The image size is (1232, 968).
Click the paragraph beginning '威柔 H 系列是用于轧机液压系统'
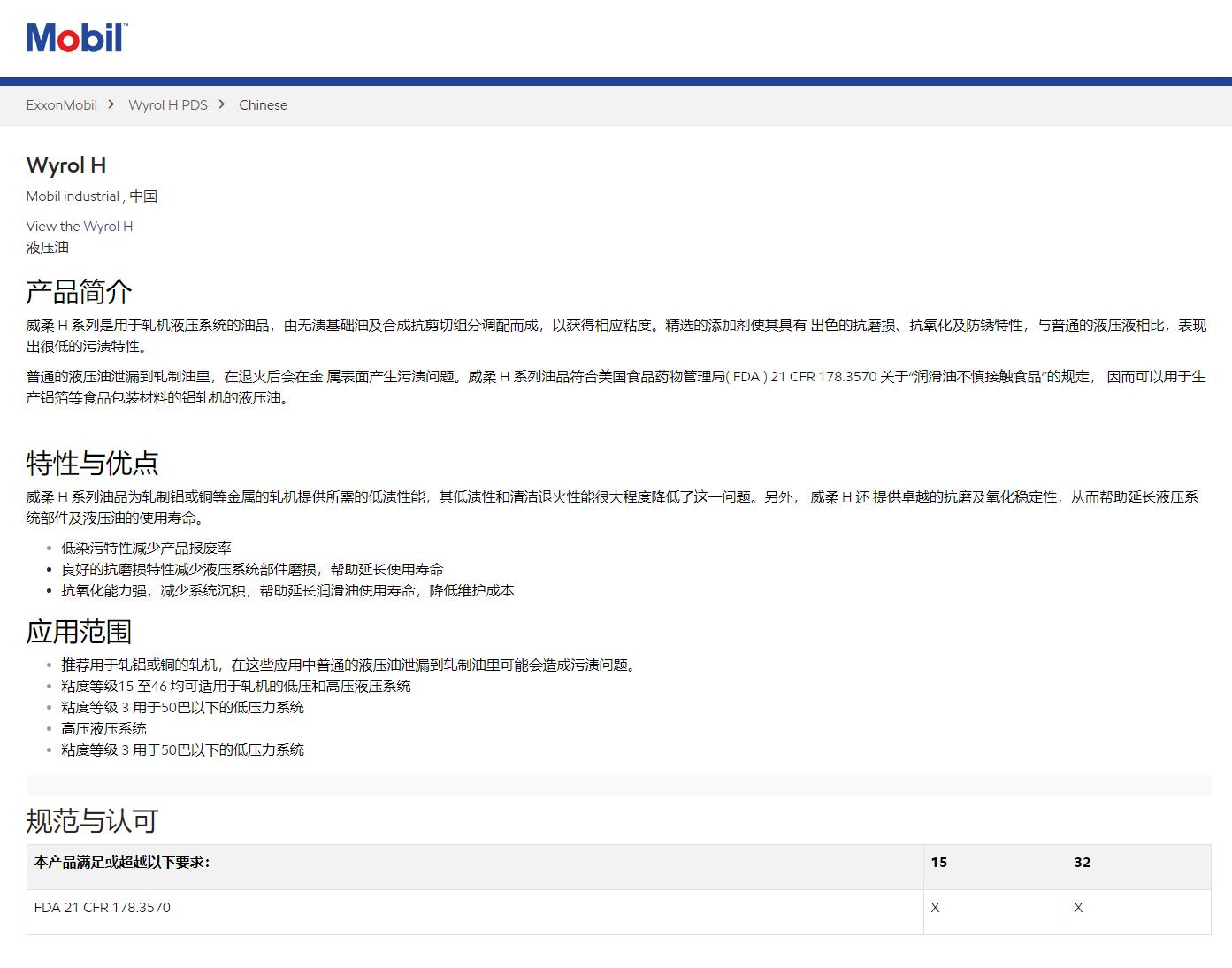coord(616,336)
